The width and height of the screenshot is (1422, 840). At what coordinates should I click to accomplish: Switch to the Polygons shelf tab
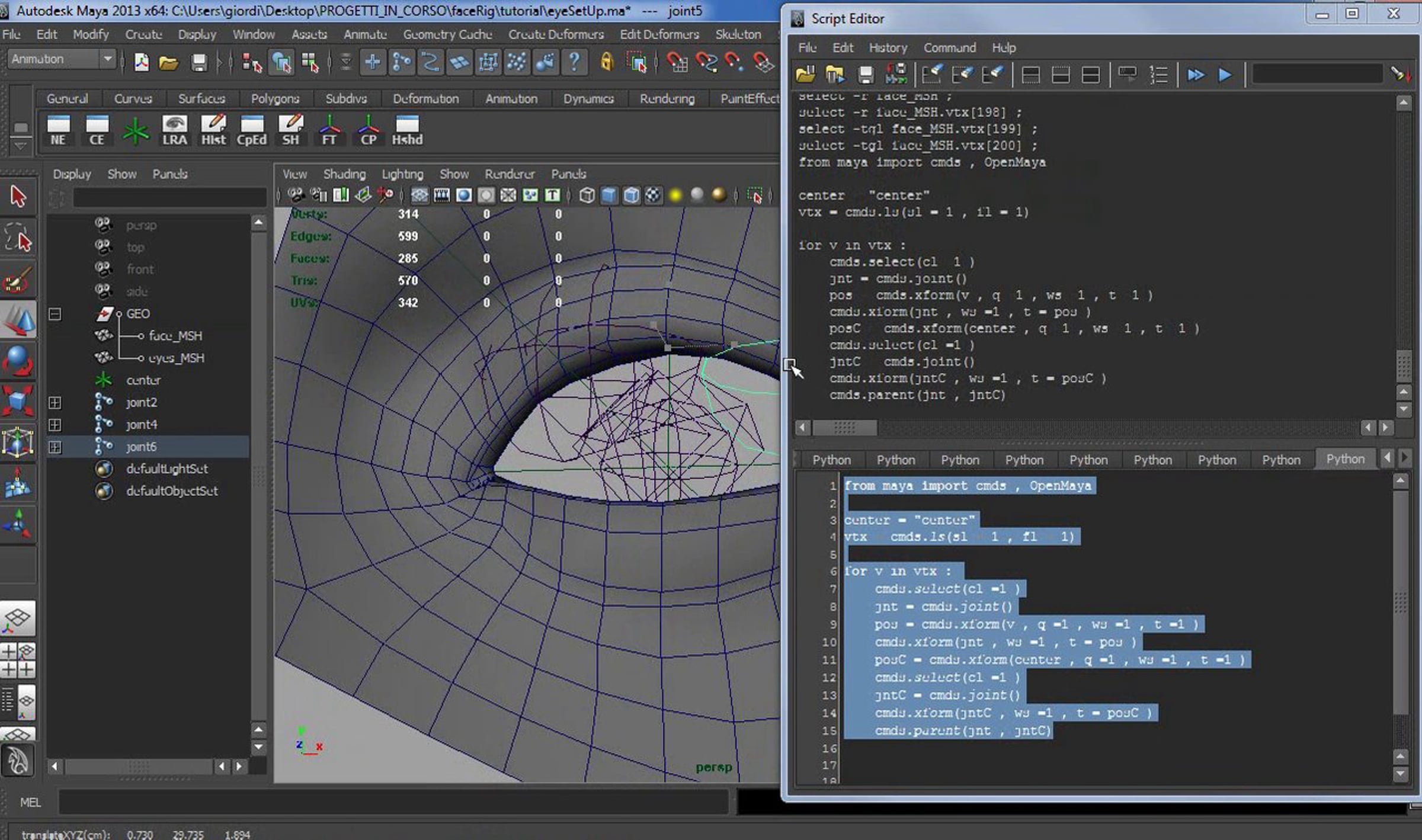pos(275,98)
